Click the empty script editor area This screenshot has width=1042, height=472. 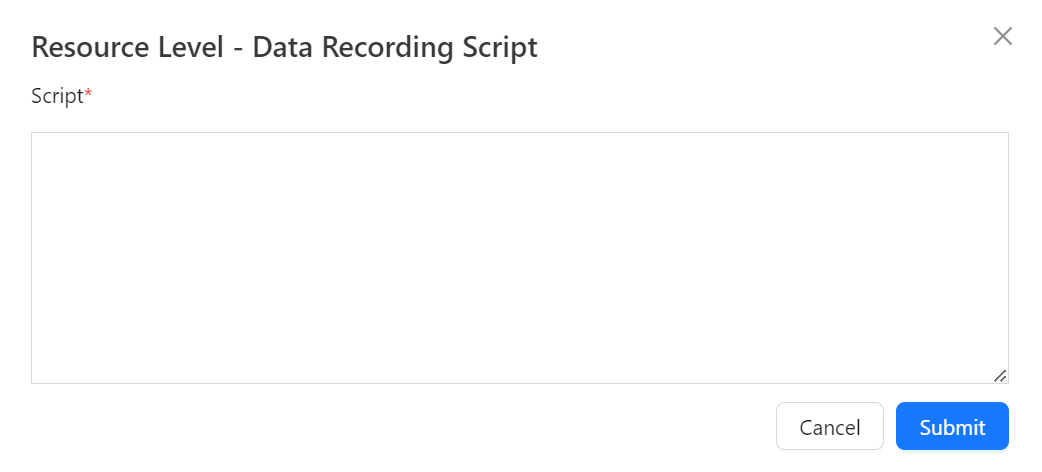pyautogui.click(x=519, y=257)
